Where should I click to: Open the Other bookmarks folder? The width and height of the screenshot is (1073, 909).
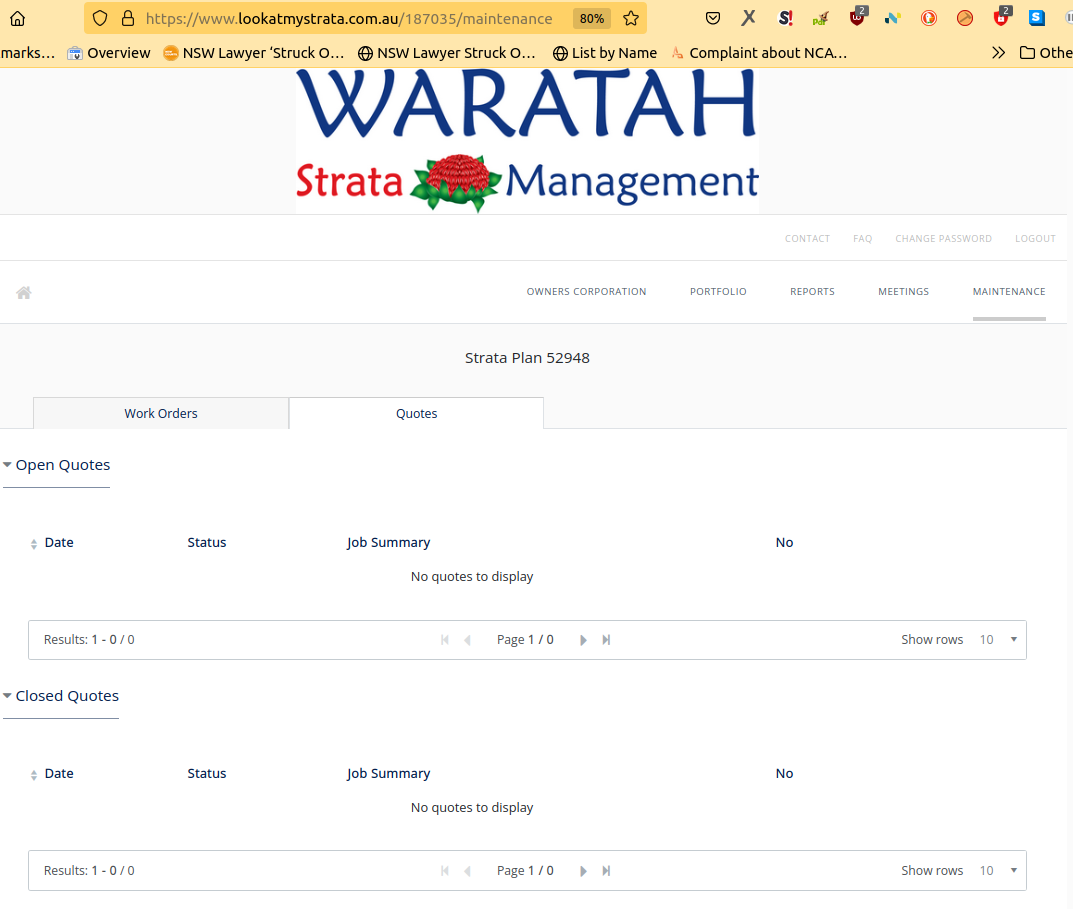point(1046,53)
